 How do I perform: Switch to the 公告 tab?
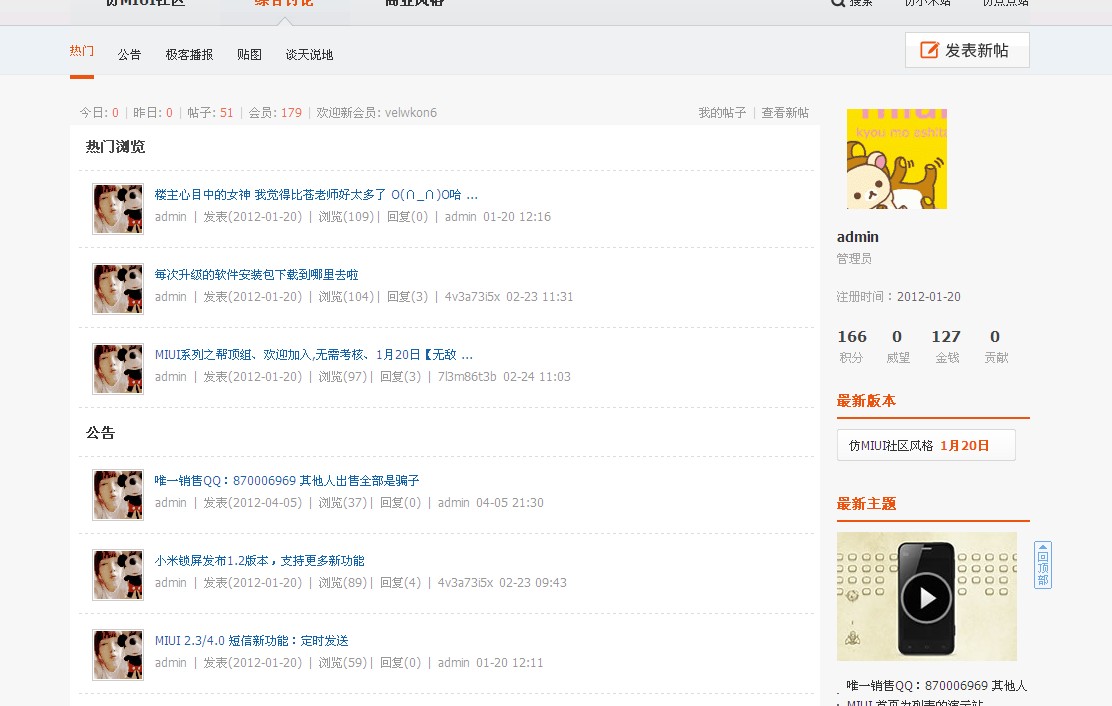click(x=129, y=55)
